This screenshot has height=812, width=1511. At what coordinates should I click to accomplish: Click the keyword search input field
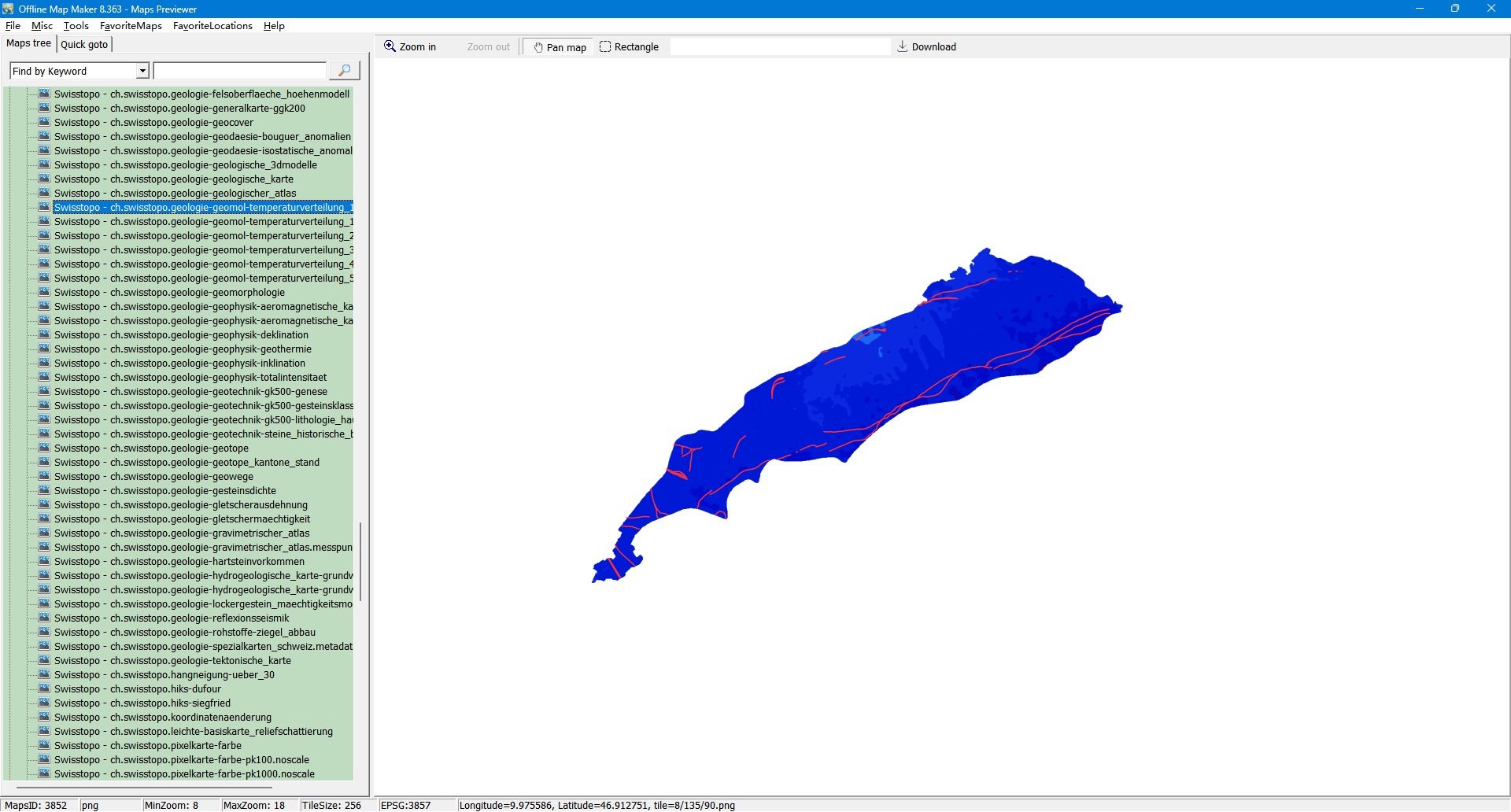(239, 71)
